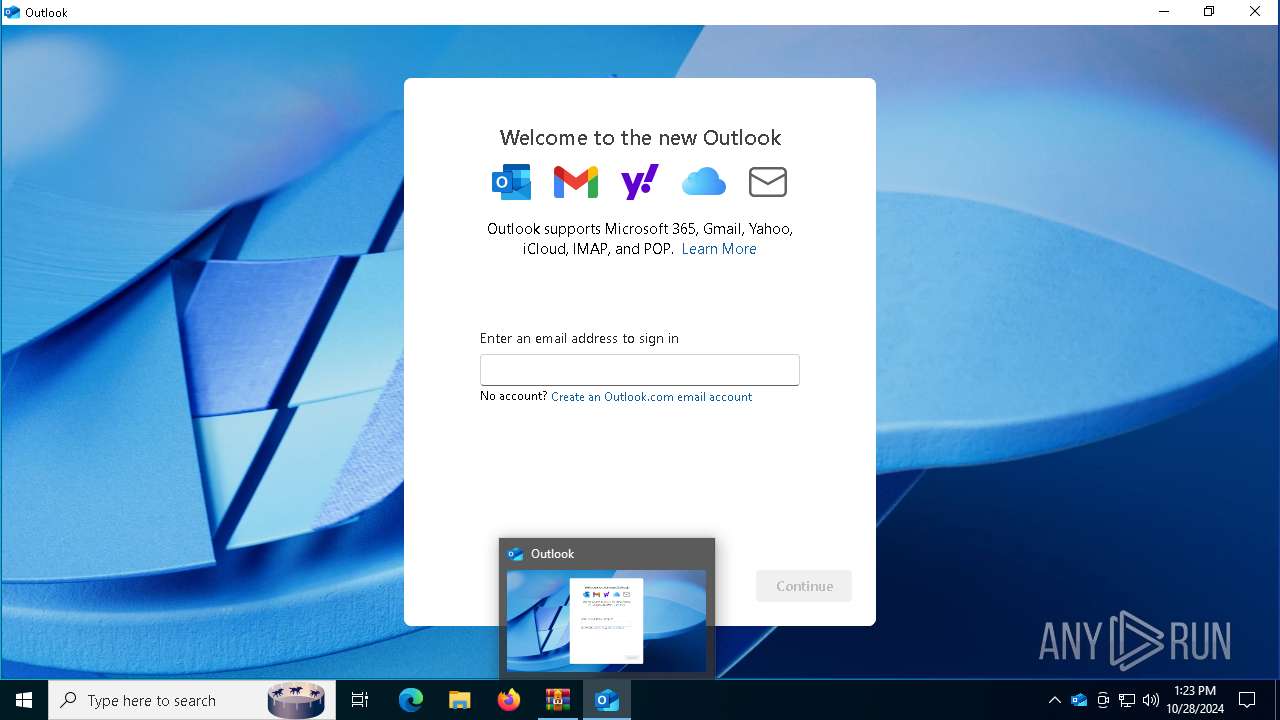Minimize the Outlook window
The image size is (1280, 720).
pyautogui.click(x=1164, y=12)
